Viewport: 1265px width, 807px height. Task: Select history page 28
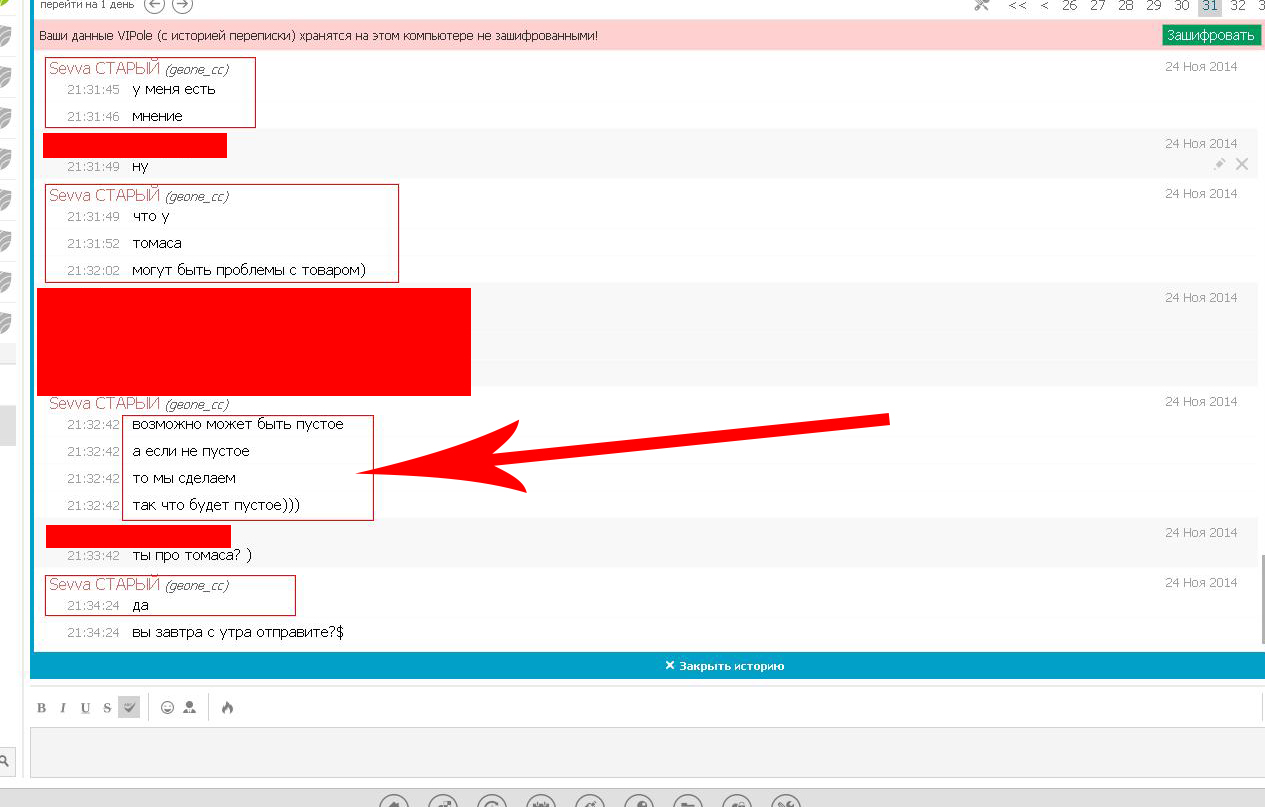click(x=1126, y=6)
